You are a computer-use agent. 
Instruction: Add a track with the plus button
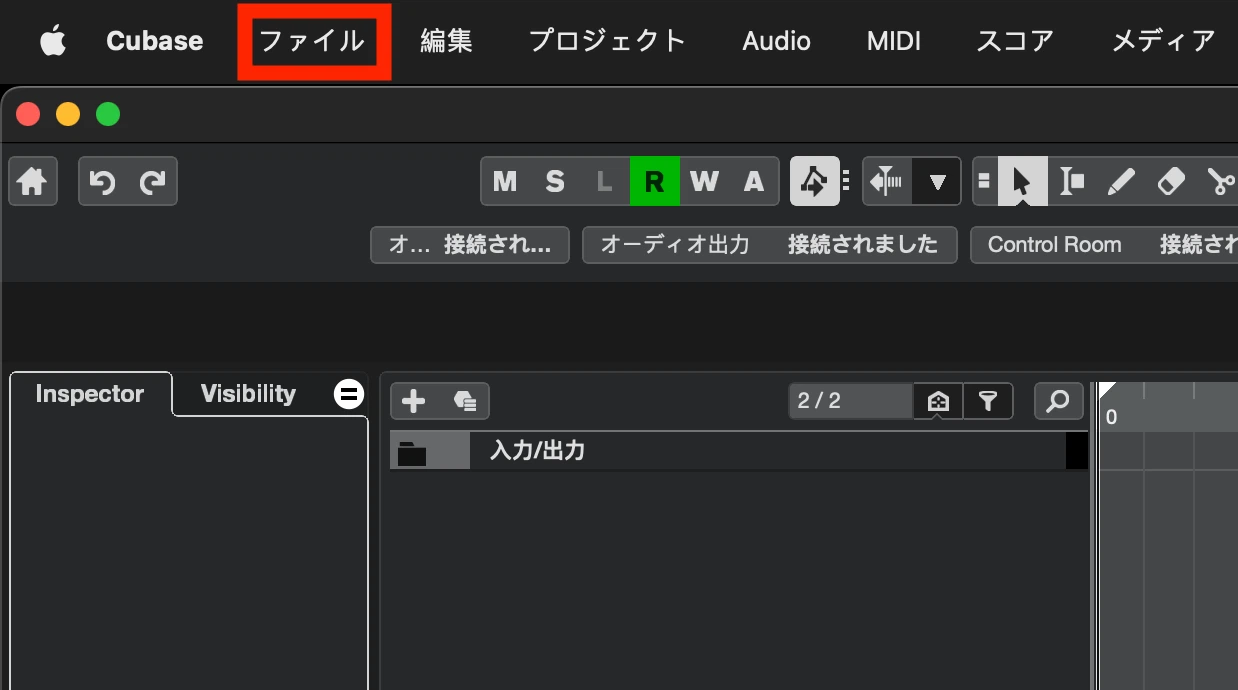point(414,401)
